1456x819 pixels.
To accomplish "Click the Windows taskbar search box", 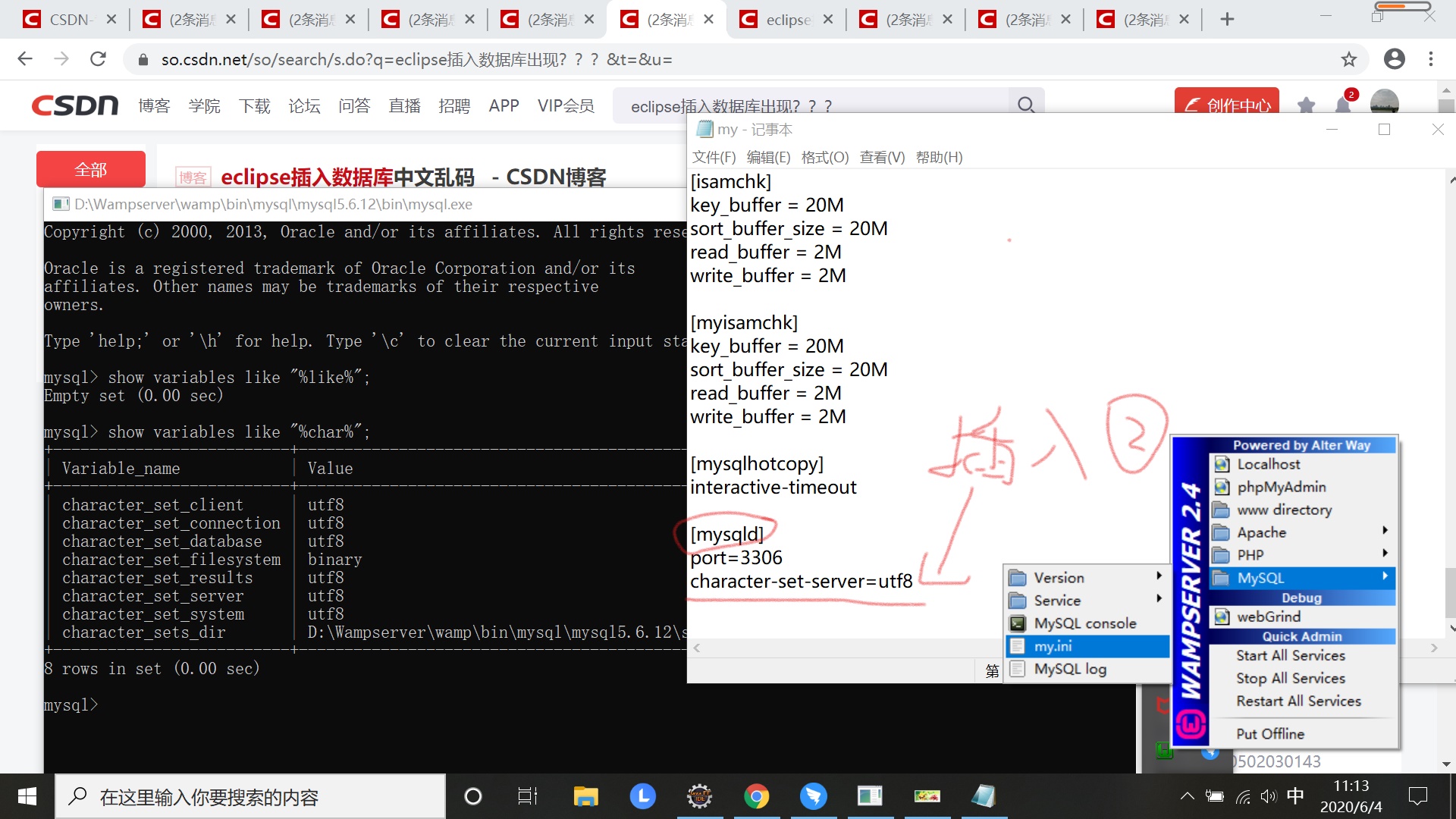I will point(250,796).
